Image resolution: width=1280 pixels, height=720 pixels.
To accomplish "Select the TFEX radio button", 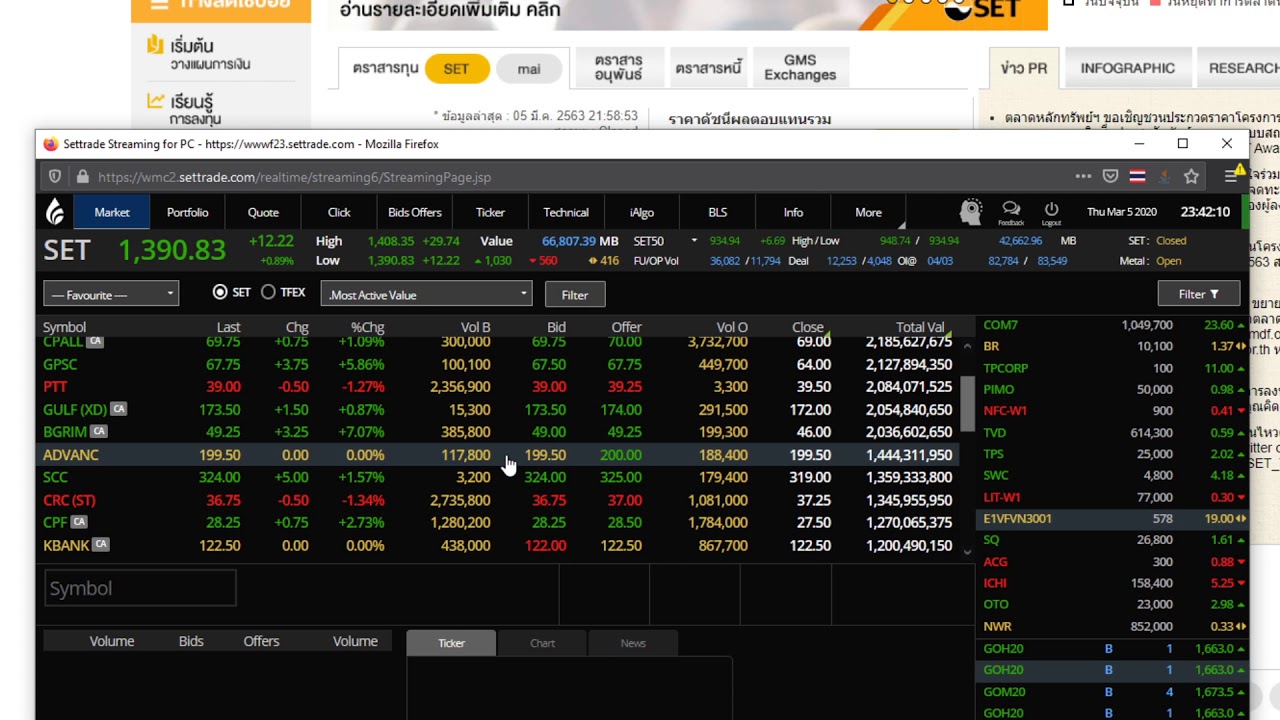I will pyautogui.click(x=268, y=292).
